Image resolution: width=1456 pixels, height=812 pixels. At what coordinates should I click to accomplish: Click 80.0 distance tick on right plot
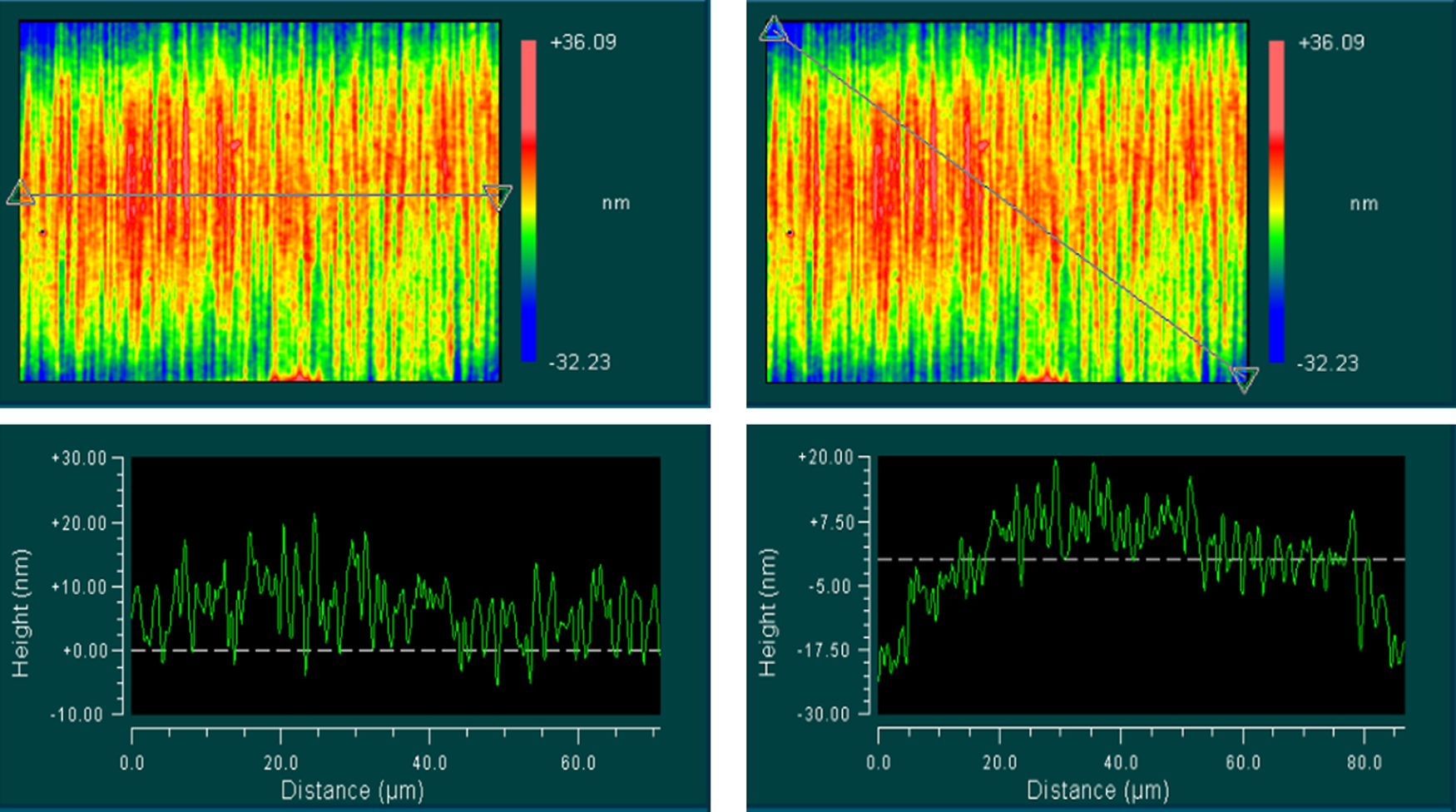point(1364,763)
